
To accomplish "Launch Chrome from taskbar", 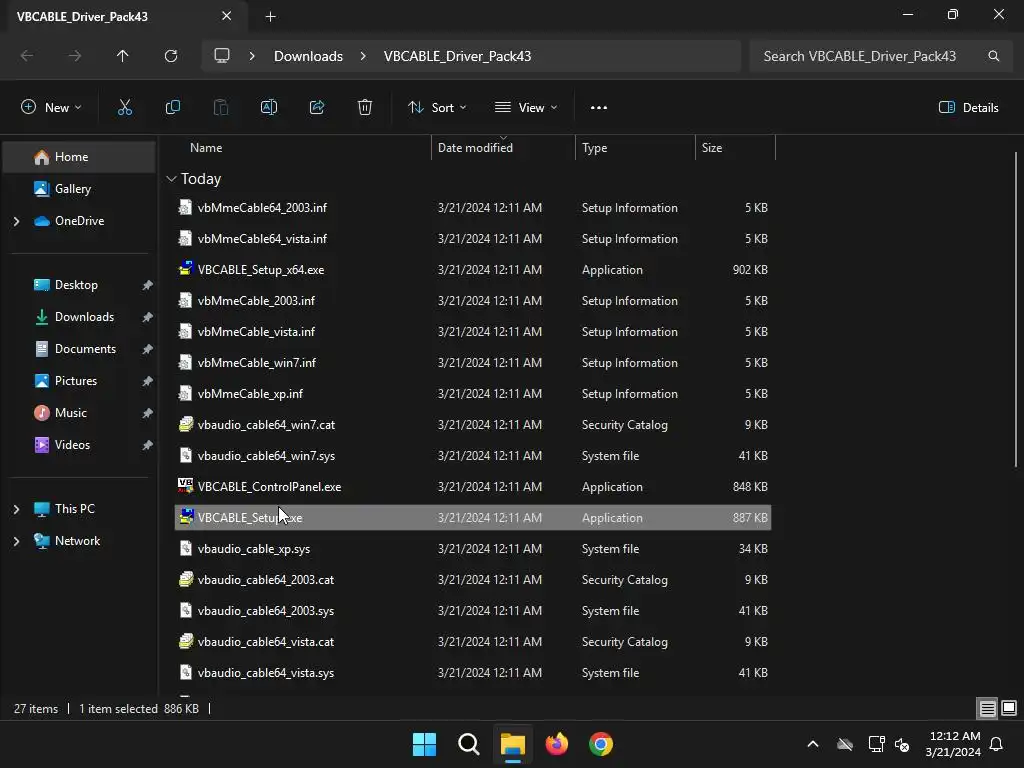I will point(601,744).
